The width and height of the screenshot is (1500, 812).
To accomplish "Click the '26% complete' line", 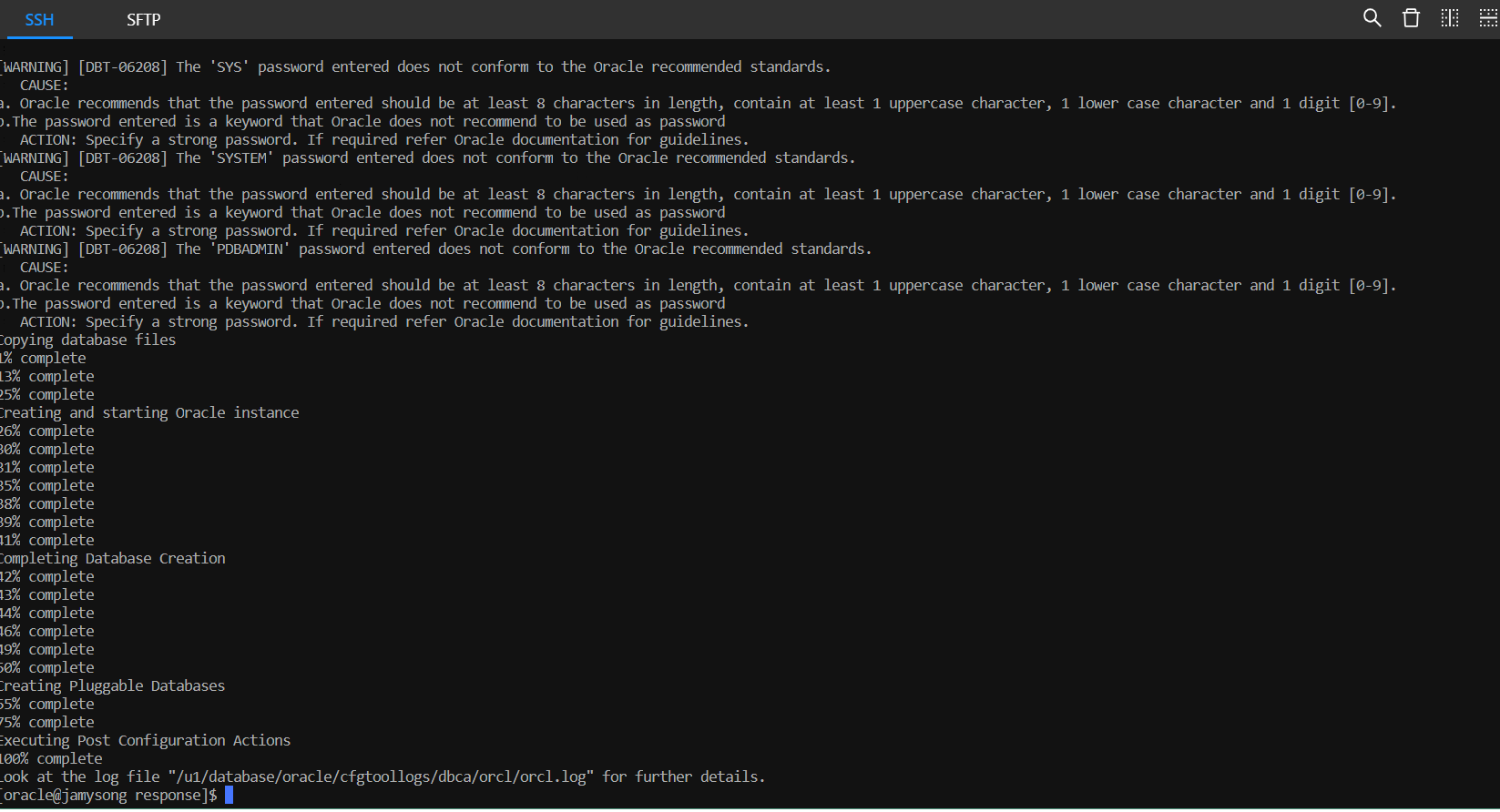I will (x=47, y=431).
